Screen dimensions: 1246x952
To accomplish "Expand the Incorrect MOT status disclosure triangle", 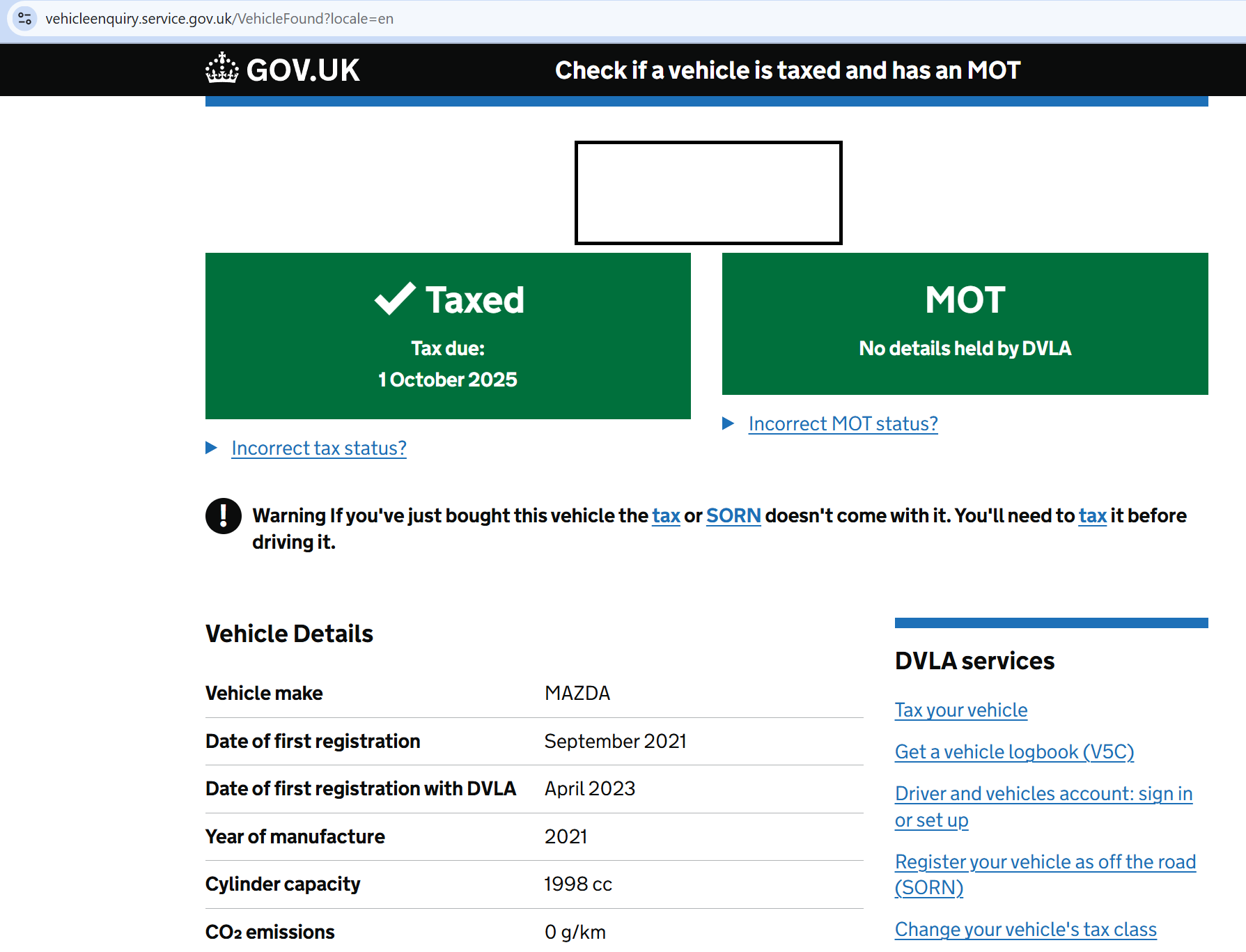I will (729, 423).
